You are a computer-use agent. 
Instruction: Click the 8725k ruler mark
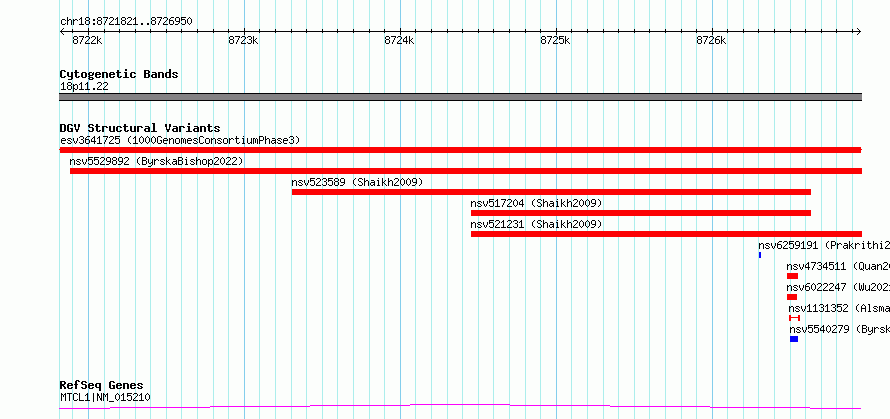tap(555, 40)
